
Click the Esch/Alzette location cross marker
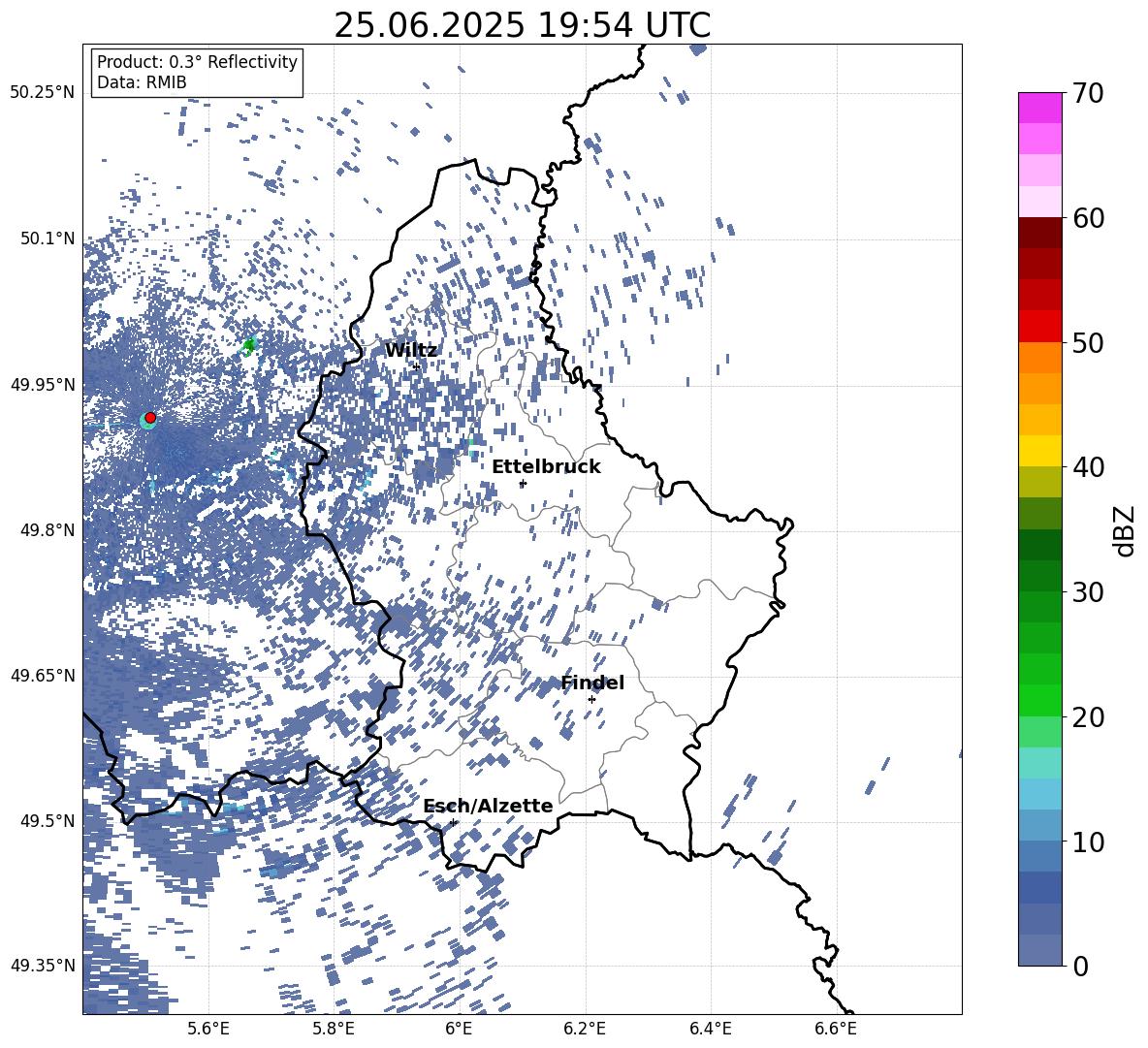pos(453,822)
